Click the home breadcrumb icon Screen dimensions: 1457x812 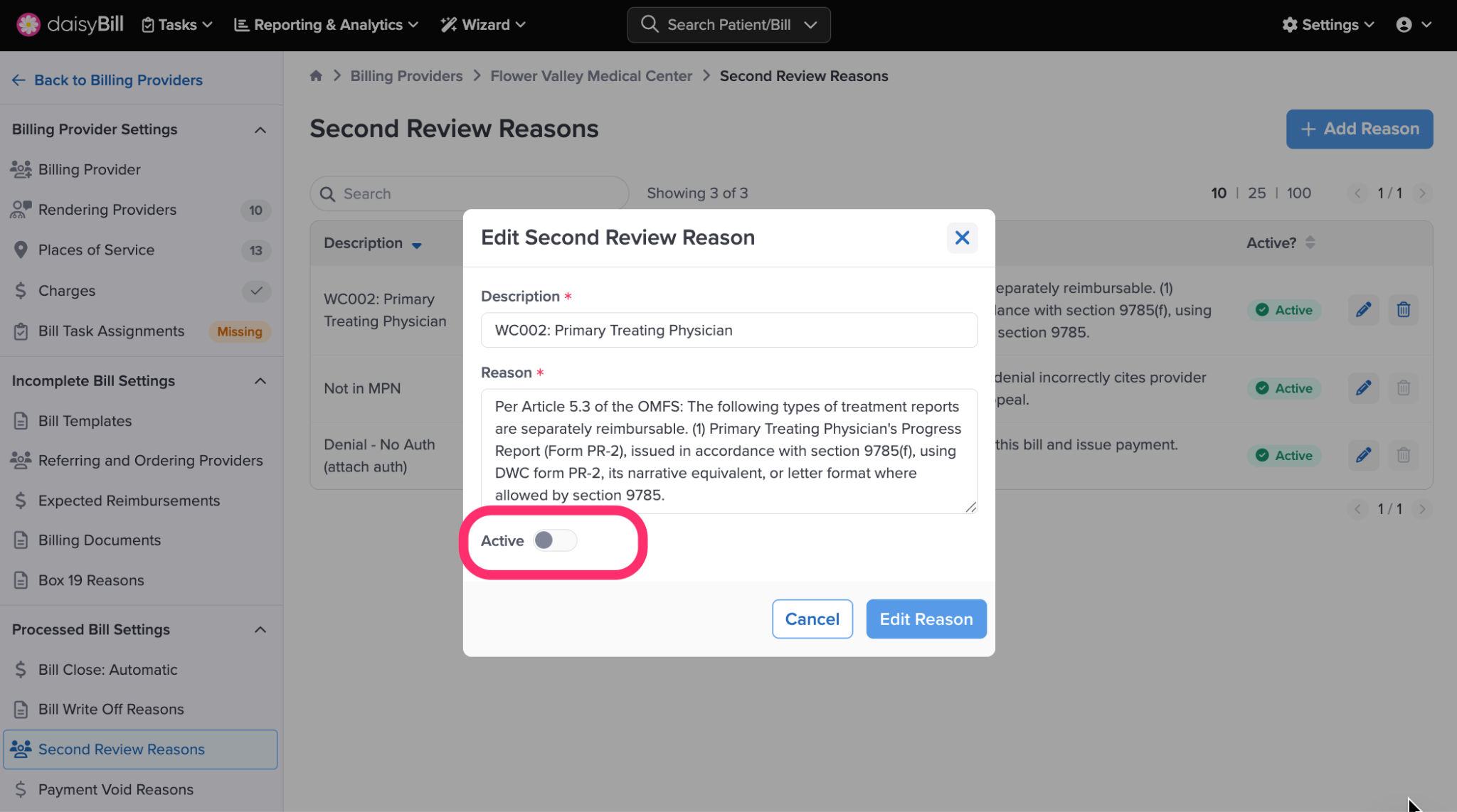(x=316, y=76)
